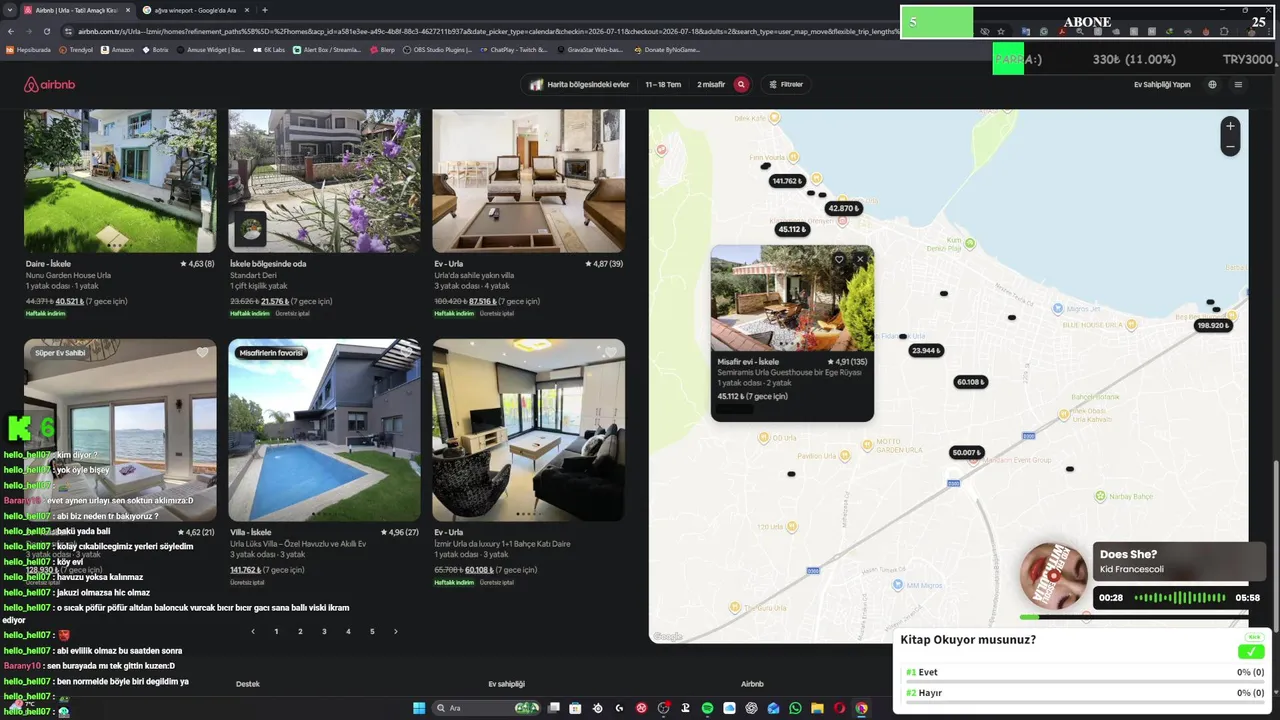
Task: Select the 60.108 ₺ map price marker
Action: tap(970, 382)
